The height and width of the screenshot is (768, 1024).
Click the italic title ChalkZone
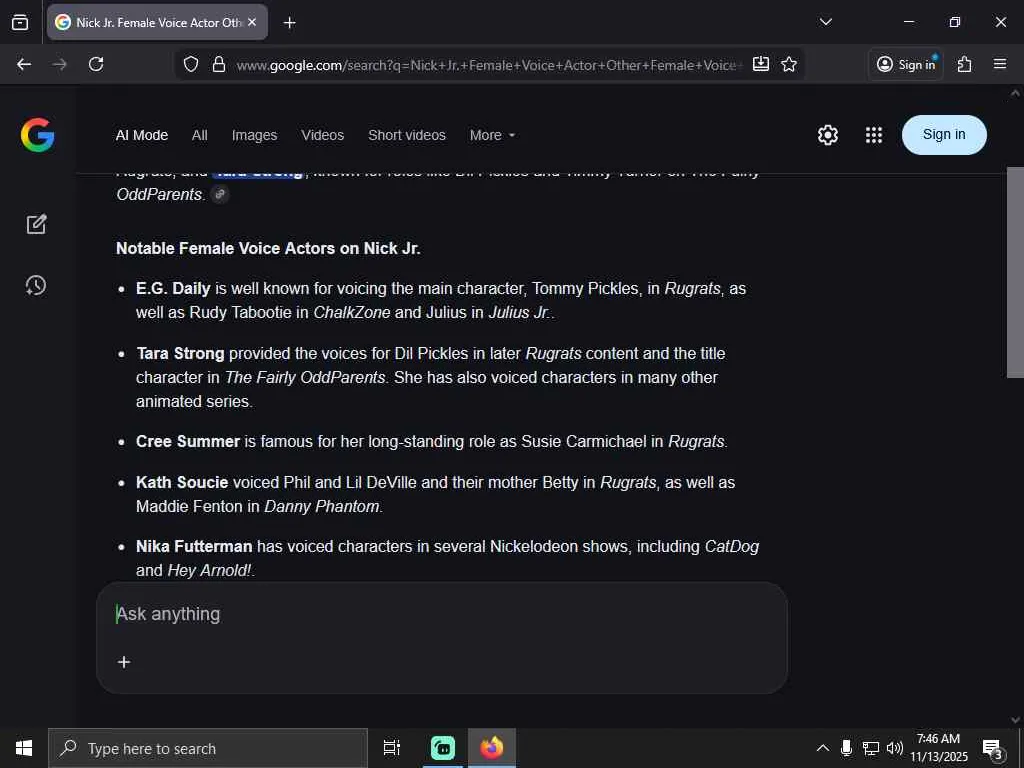(351, 313)
